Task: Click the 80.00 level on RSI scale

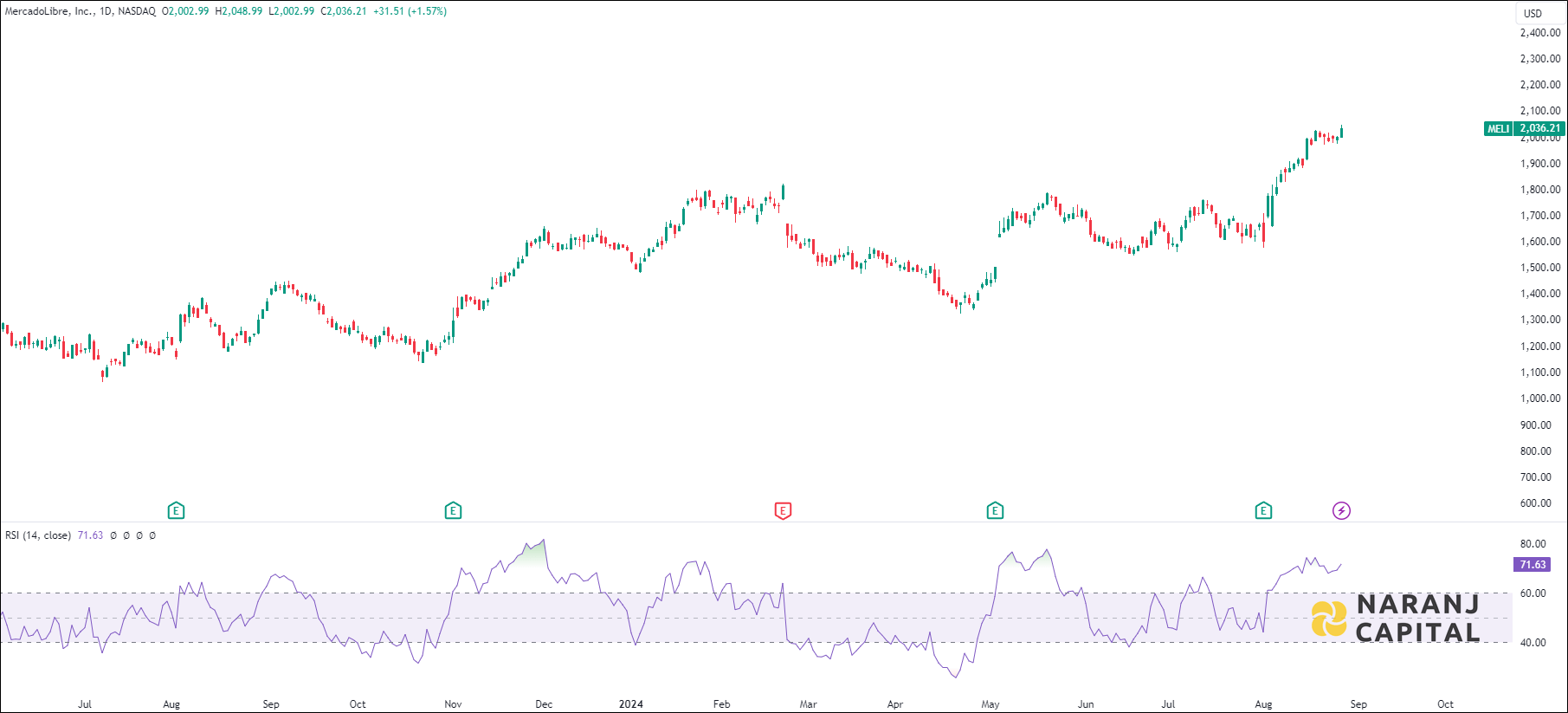Action: 1533,544
